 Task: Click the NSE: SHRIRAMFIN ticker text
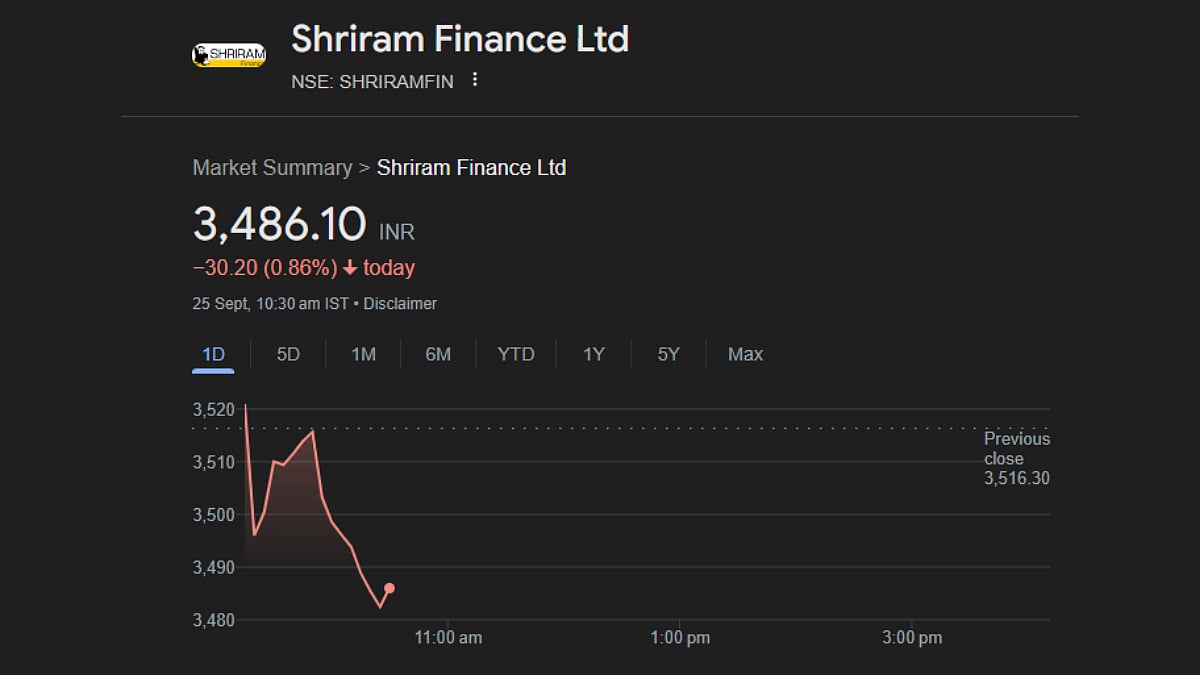[372, 81]
